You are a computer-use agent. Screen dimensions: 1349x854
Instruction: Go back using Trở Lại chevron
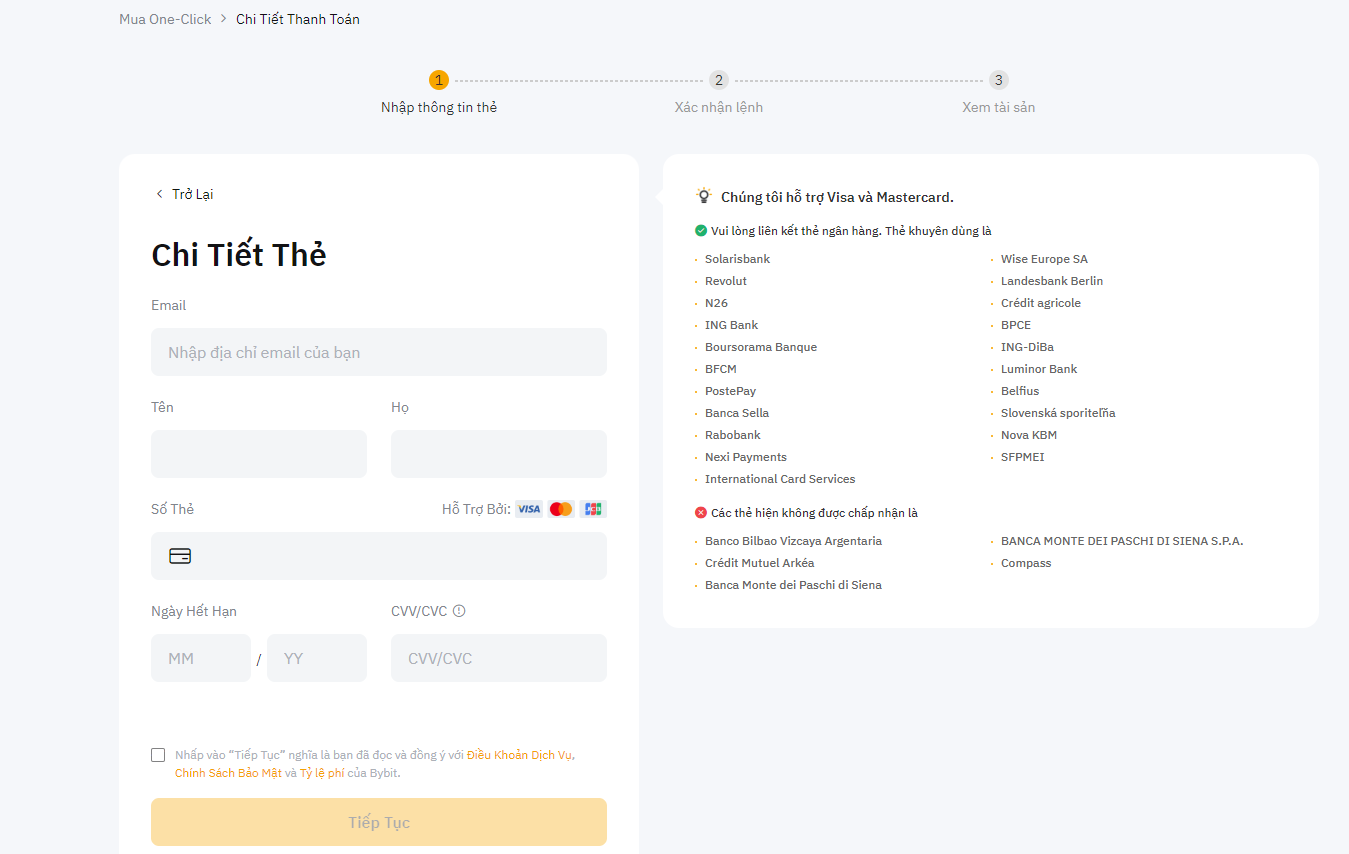160,194
